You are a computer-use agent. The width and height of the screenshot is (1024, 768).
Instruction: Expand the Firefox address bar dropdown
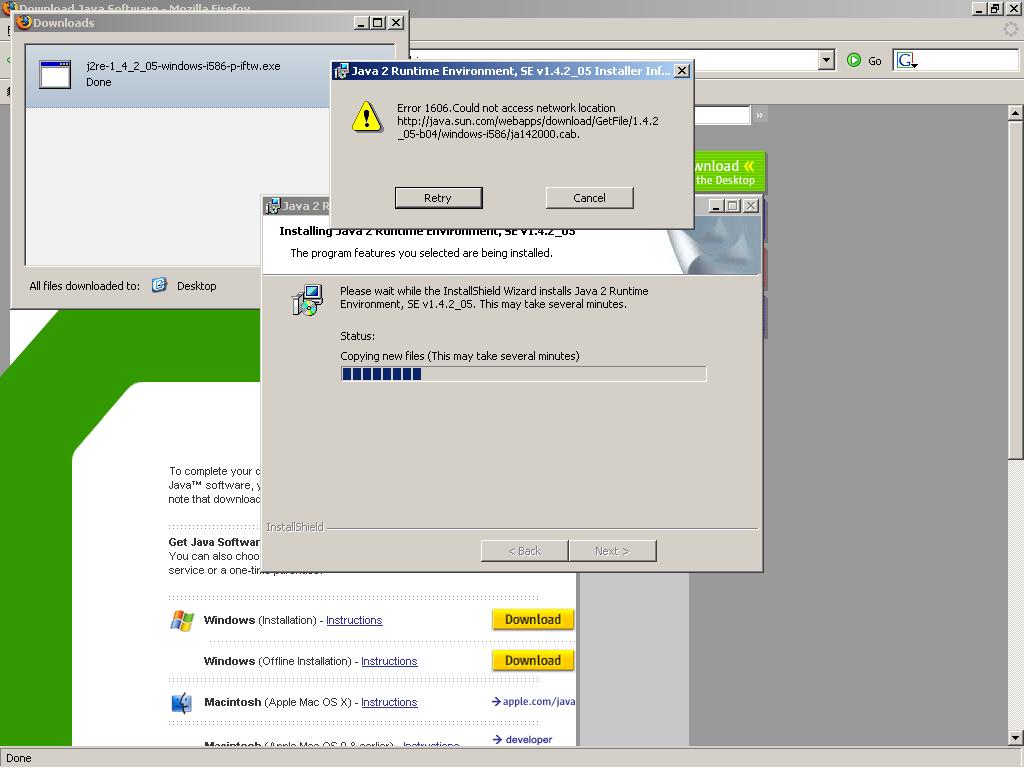826,60
